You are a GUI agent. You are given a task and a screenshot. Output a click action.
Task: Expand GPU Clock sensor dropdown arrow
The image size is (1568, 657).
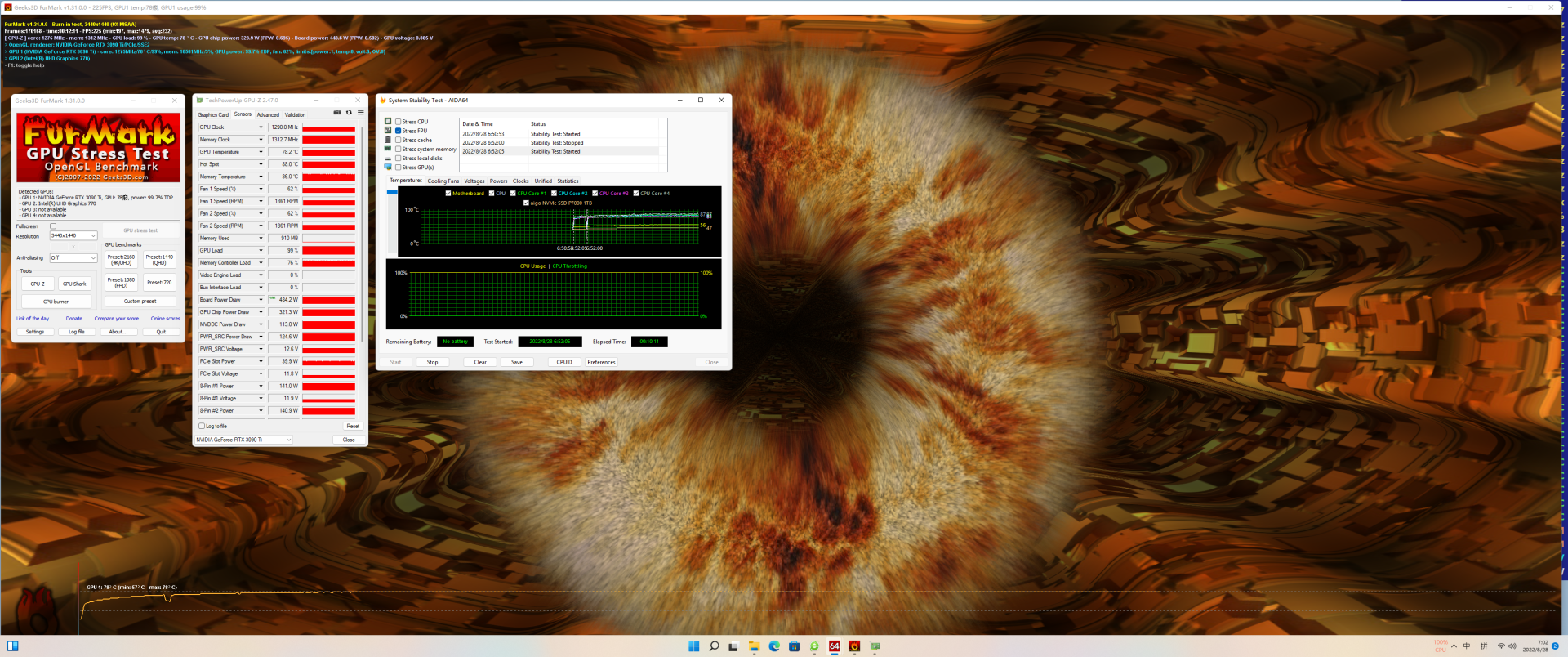pyautogui.click(x=261, y=127)
